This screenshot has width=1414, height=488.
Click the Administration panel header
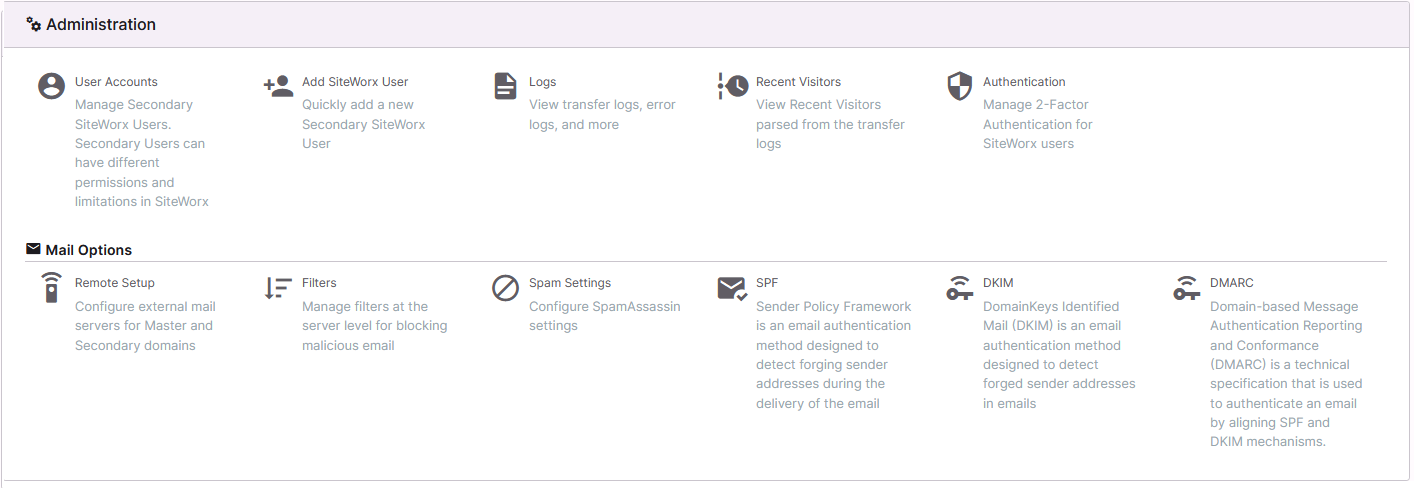(101, 24)
